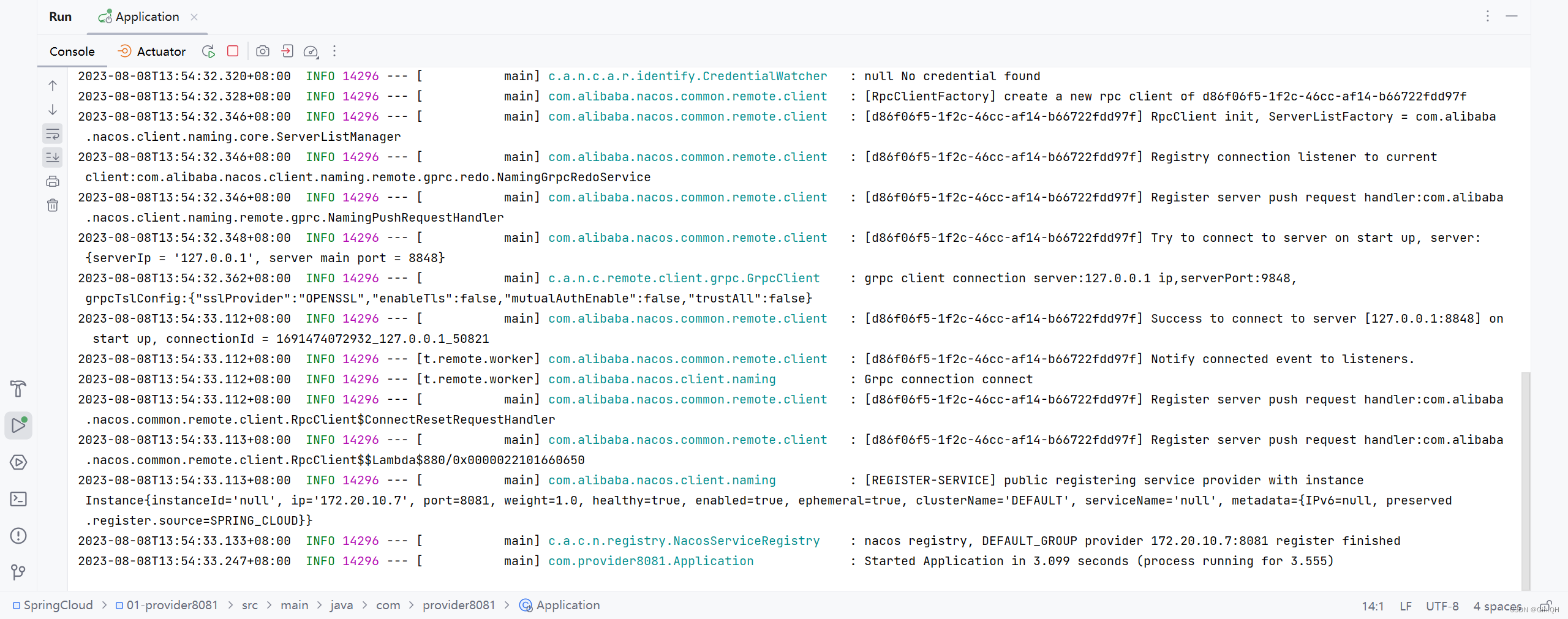
Task: Open line:column 14:1 indicator
Action: click(1373, 606)
